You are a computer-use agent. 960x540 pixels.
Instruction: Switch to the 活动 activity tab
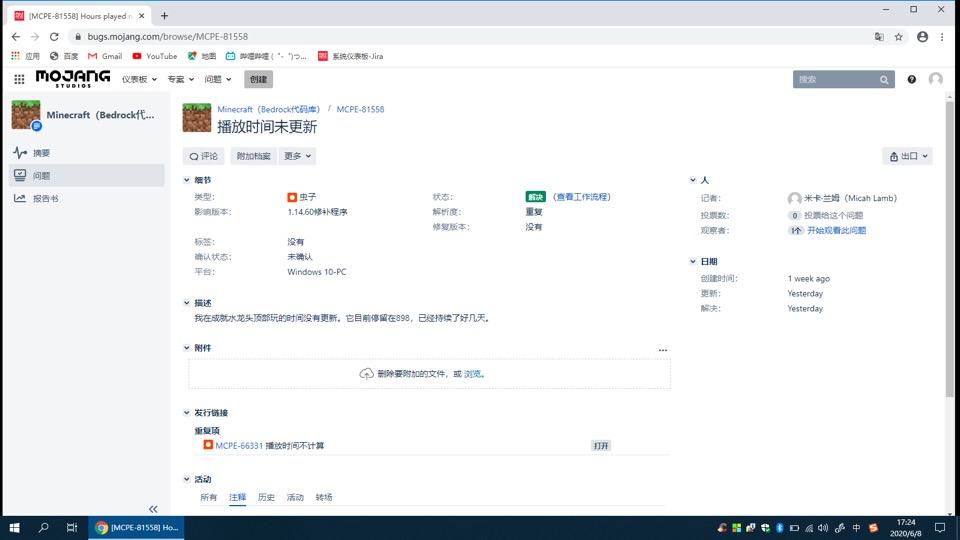pos(295,497)
